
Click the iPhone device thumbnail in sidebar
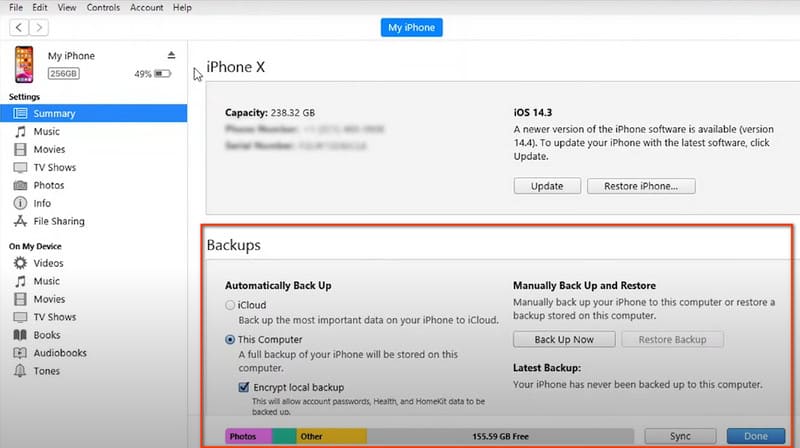click(24, 64)
